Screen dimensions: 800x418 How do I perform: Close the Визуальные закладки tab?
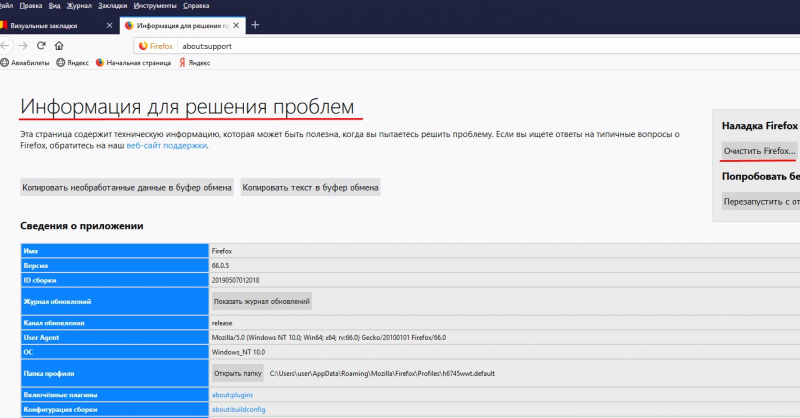click(109, 26)
